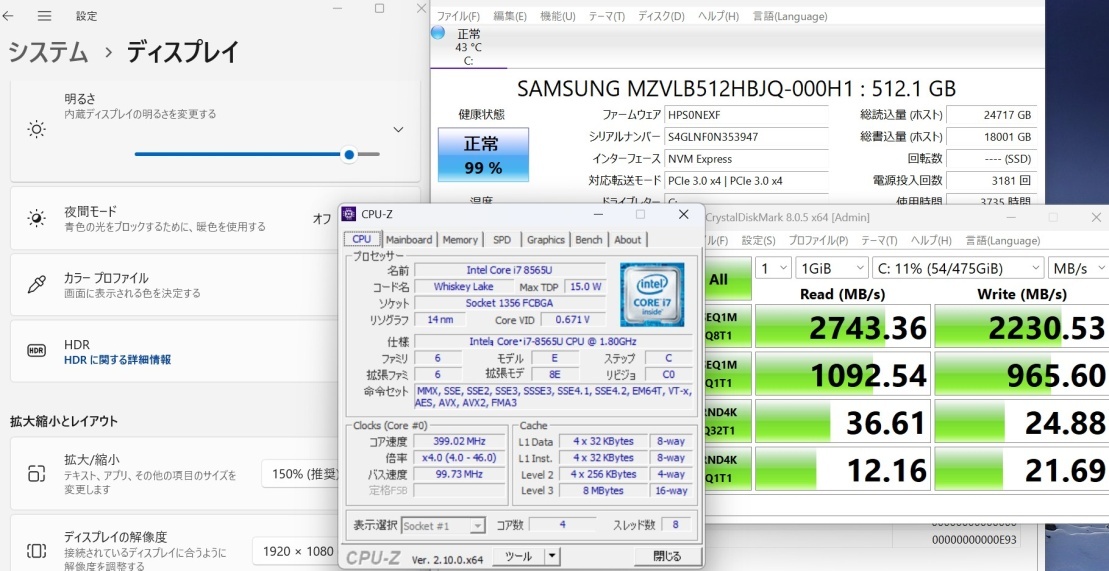
Task: Open the 編集(E) menu in CrystalDiskInfo
Action: [509, 16]
